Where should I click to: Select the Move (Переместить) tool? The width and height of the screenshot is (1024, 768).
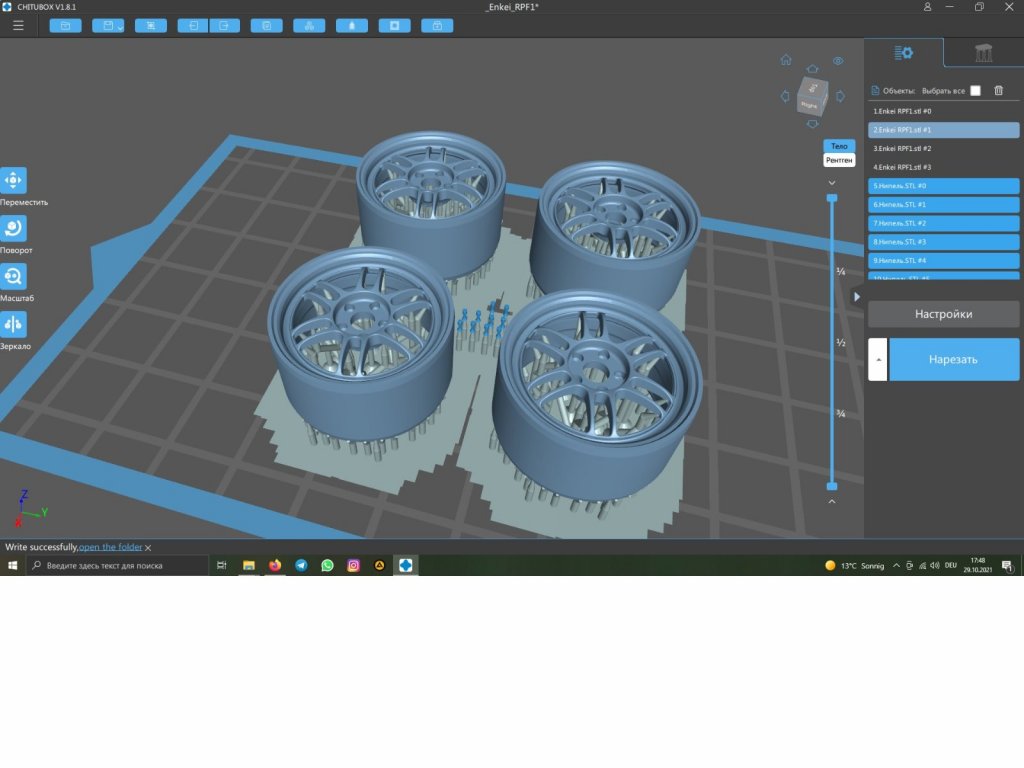tap(14, 181)
